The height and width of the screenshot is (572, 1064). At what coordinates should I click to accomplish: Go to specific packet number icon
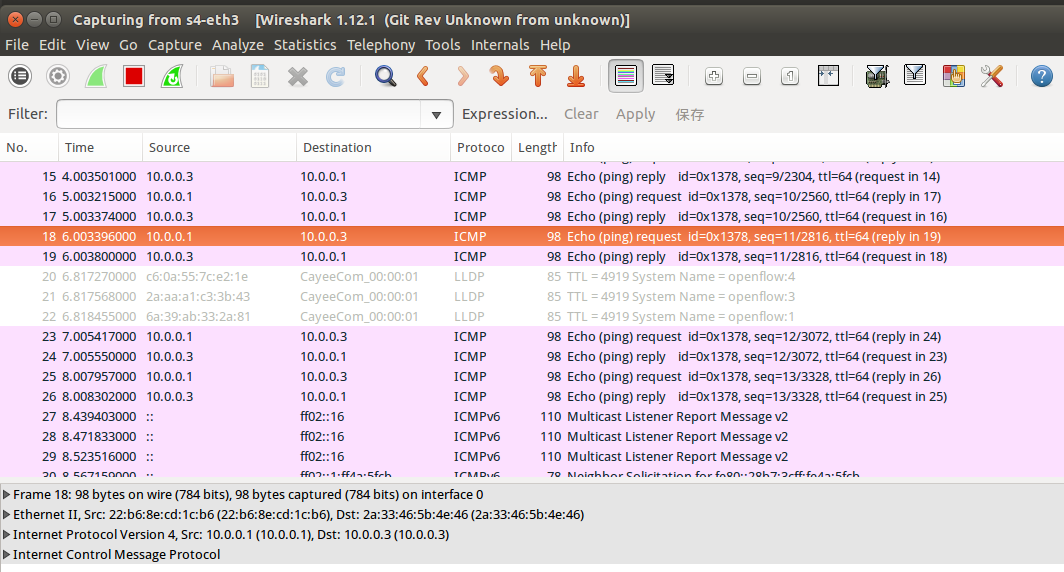(x=499, y=76)
